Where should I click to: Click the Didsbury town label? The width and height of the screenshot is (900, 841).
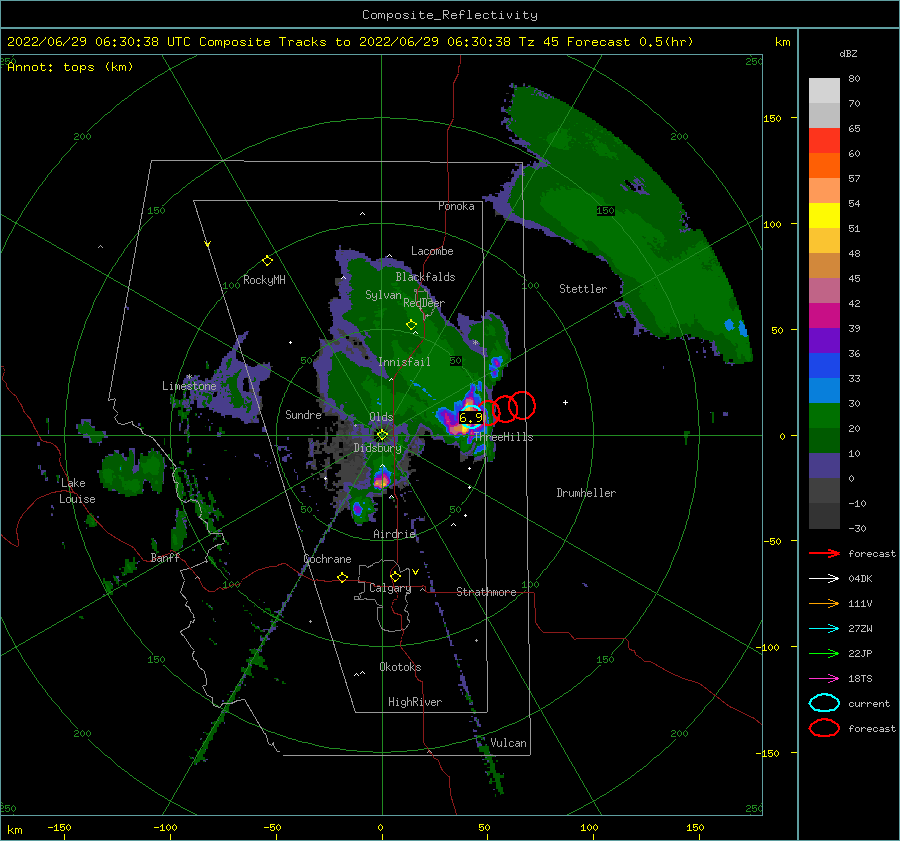pos(377,448)
